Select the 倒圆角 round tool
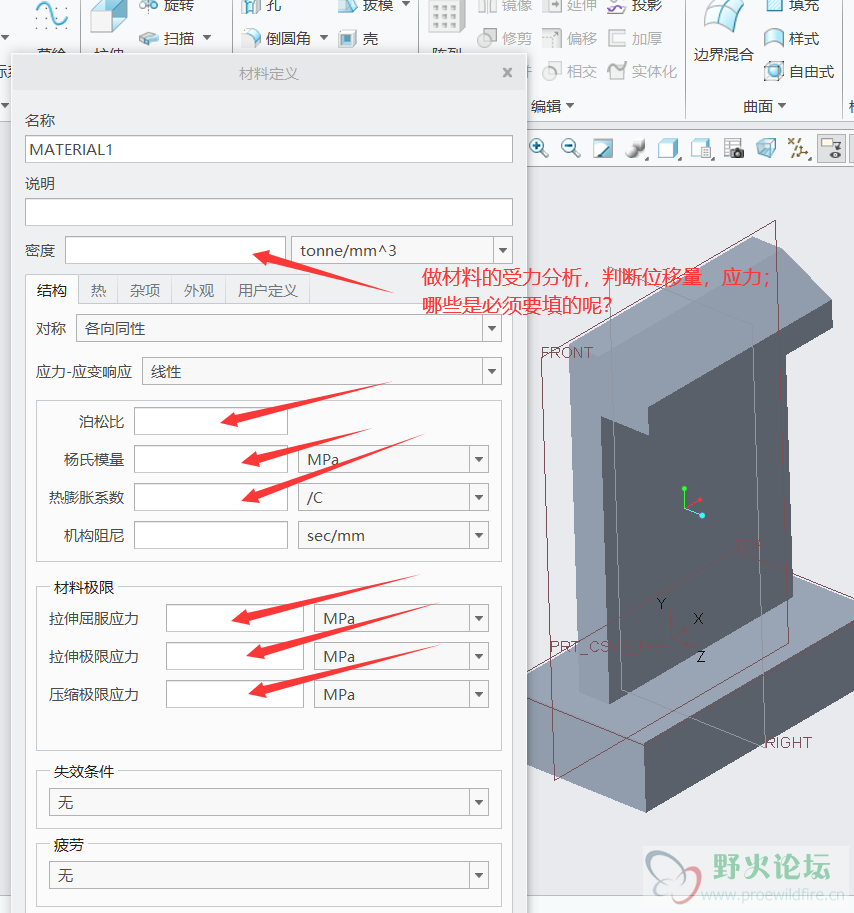The width and height of the screenshot is (854, 913). (277, 38)
